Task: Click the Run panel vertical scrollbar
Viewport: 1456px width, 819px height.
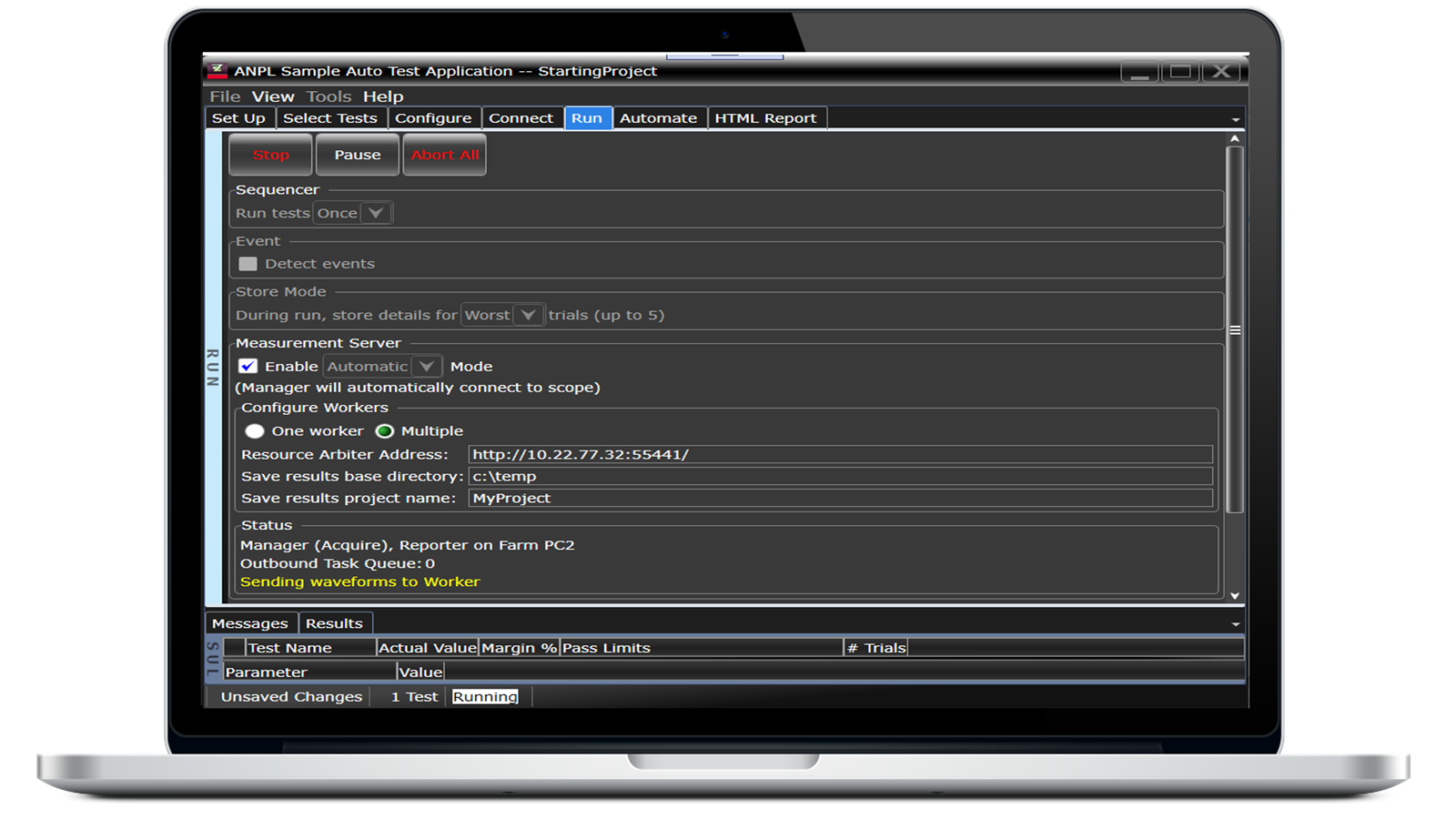Action: [1235, 329]
